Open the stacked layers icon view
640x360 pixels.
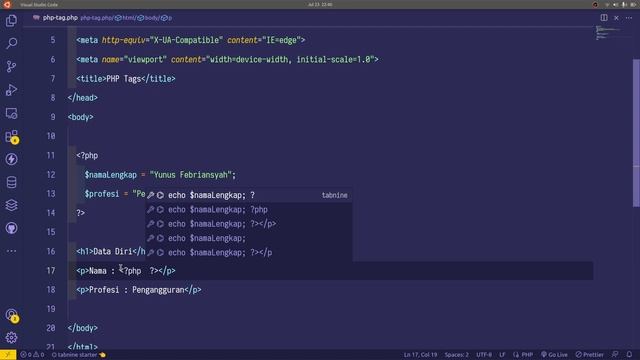click(x=11, y=205)
